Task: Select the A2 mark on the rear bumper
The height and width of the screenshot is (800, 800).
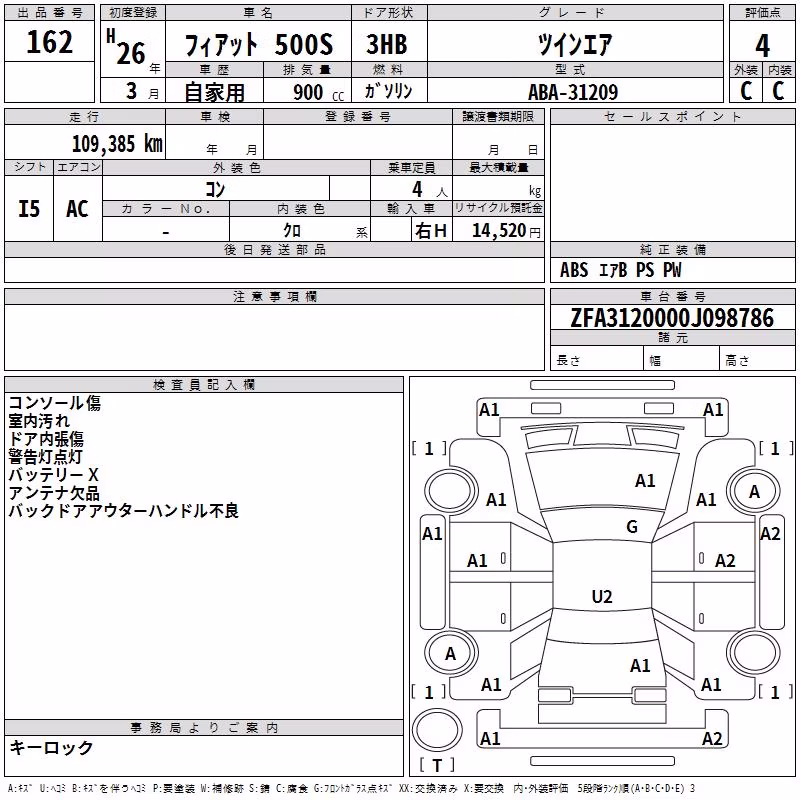Action: coord(712,738)
